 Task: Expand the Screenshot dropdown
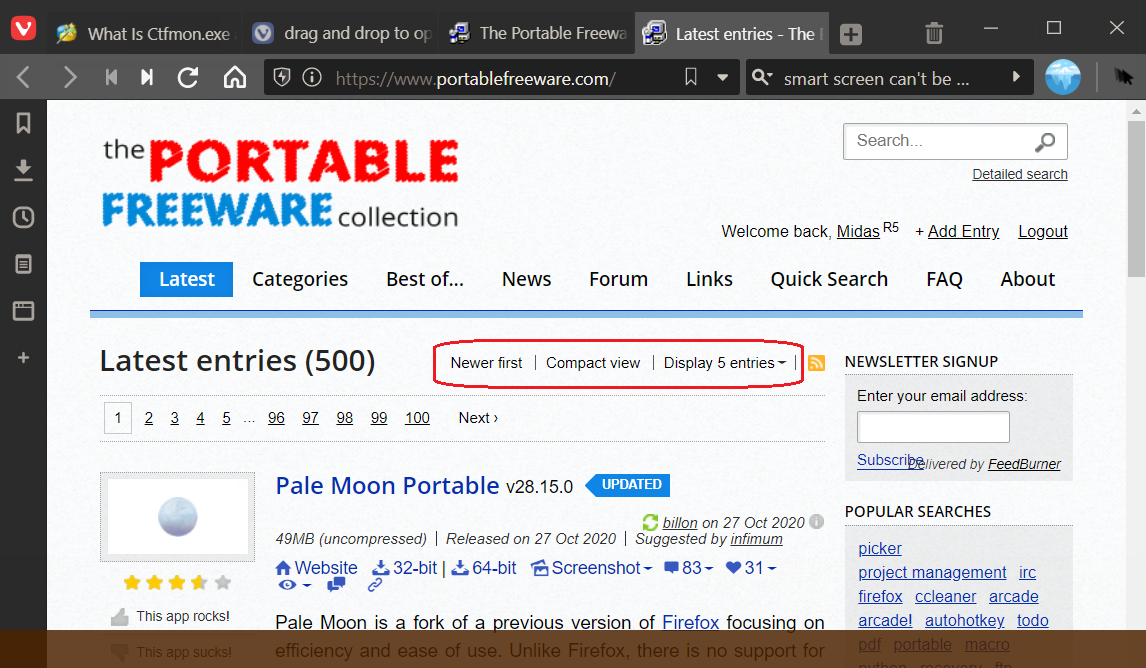591,568
